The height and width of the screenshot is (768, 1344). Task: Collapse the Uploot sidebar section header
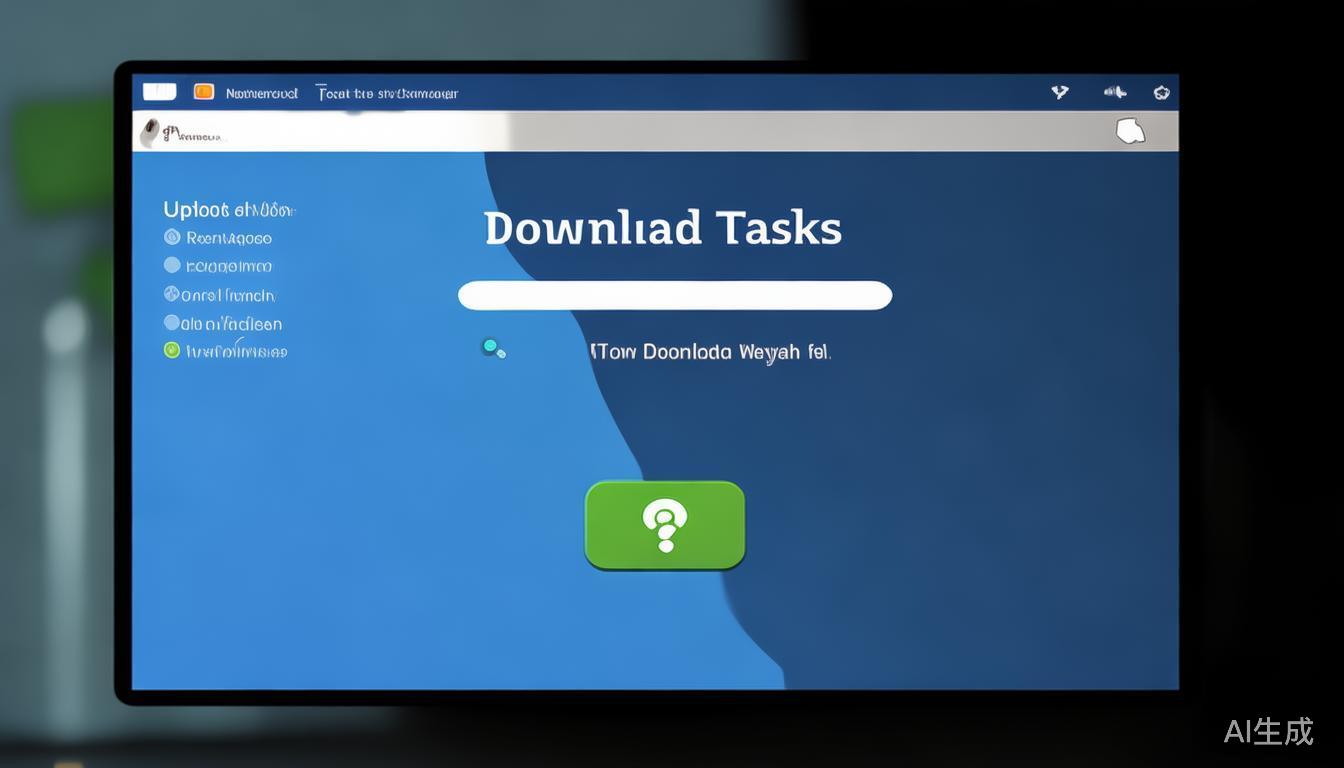tap(228, 209)
